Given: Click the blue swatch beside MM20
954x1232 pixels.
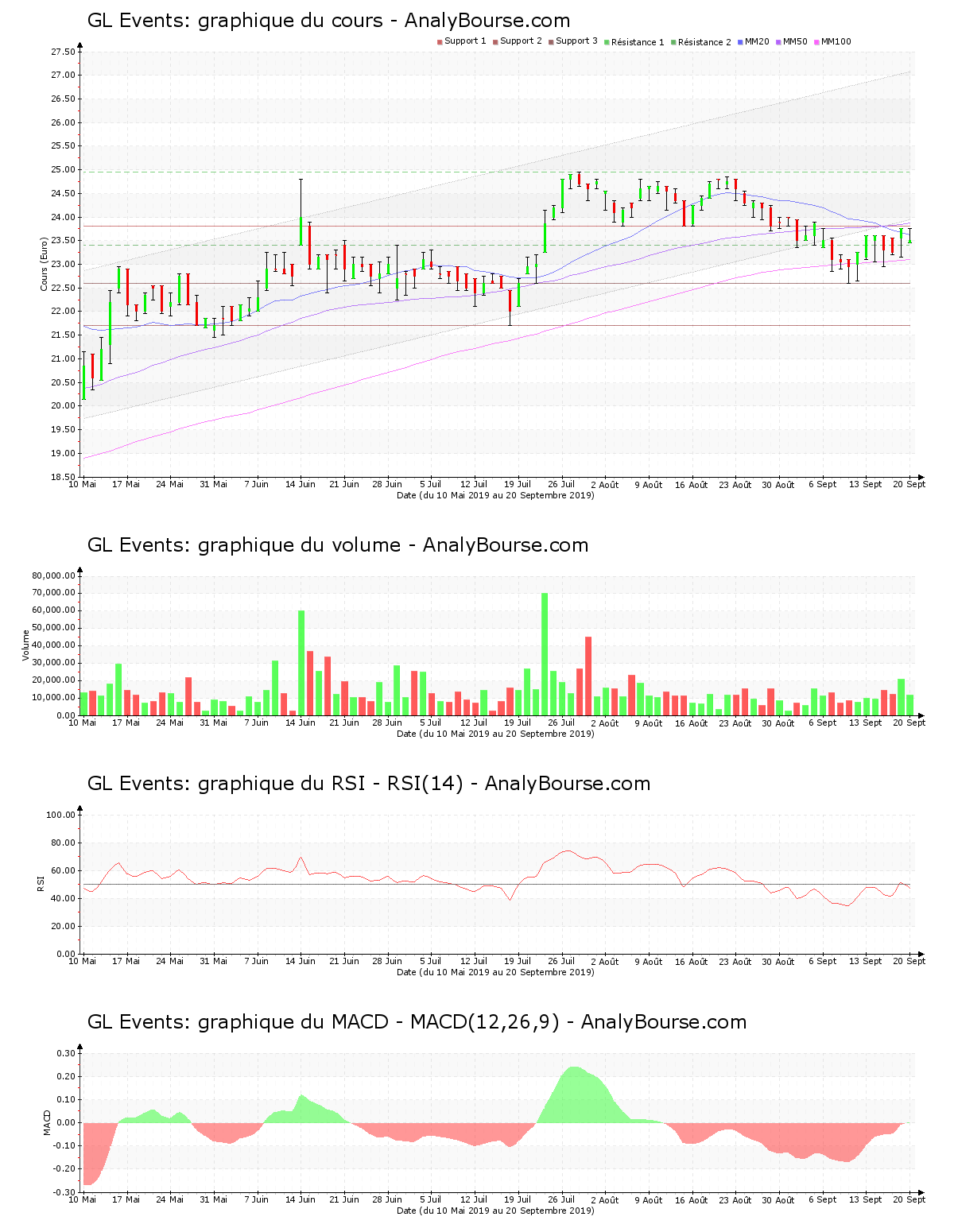Looking at the screenshot, I should (x=740, y=42).
